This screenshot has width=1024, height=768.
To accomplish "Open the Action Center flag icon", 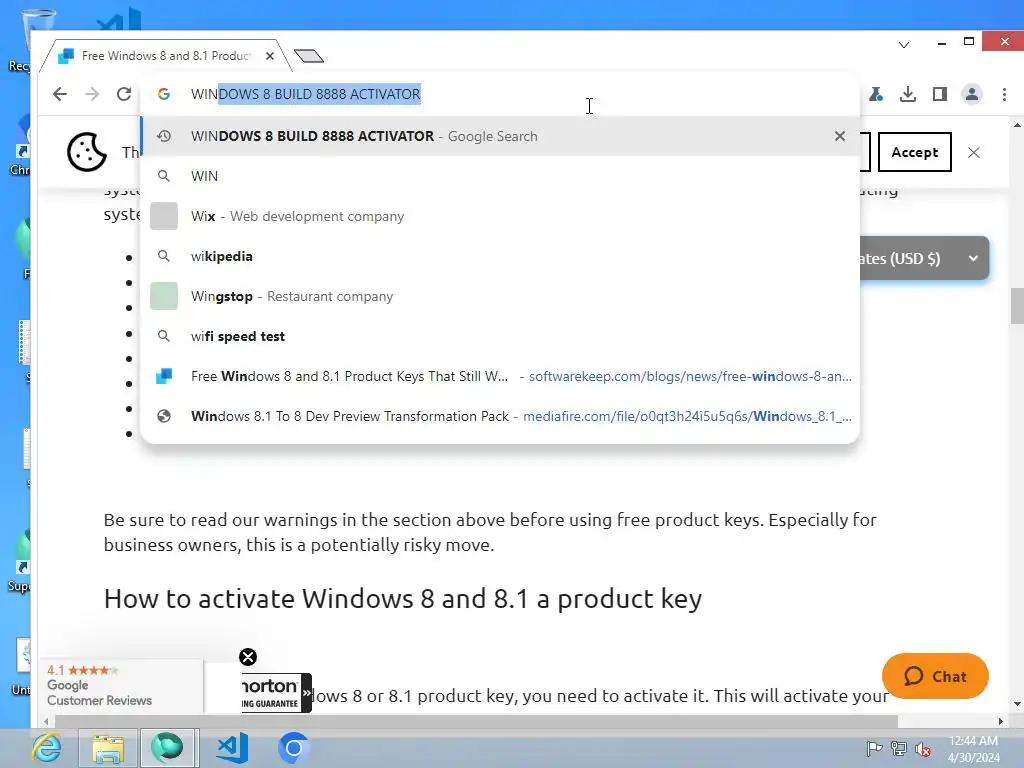I will 874,748.
